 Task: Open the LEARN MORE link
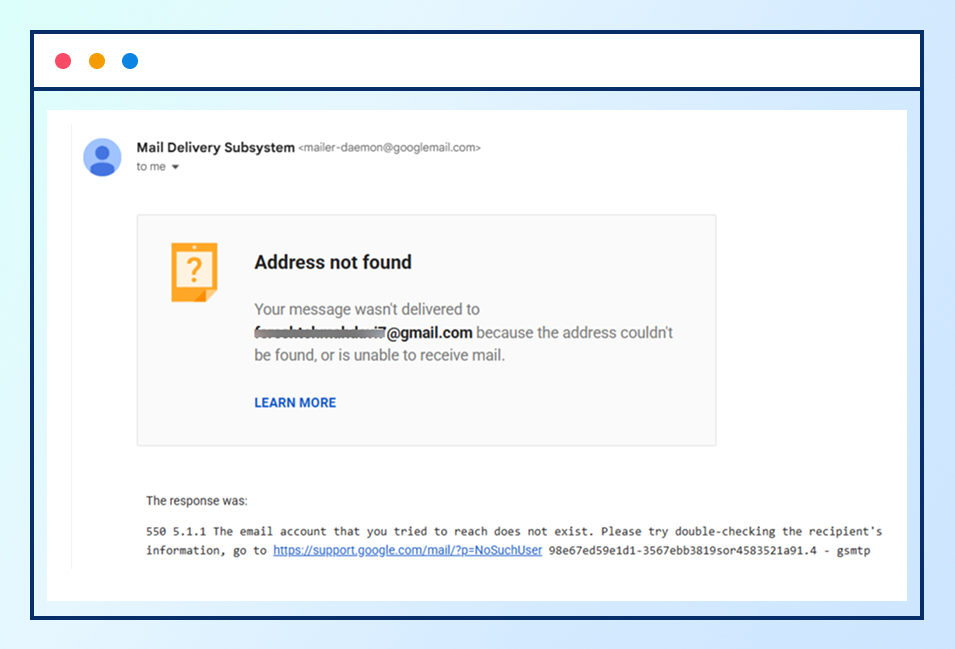[294, 402]
